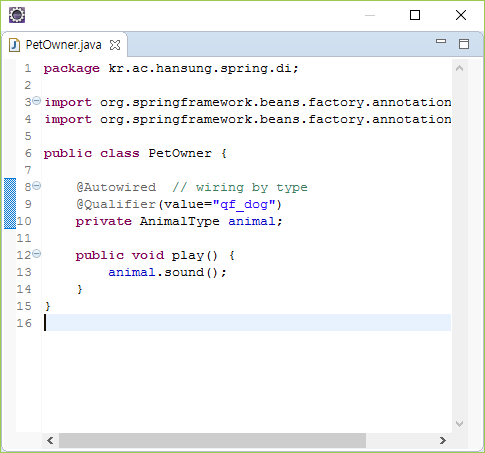Maximize the window
485x453 pixels.
tap(415, 15)
